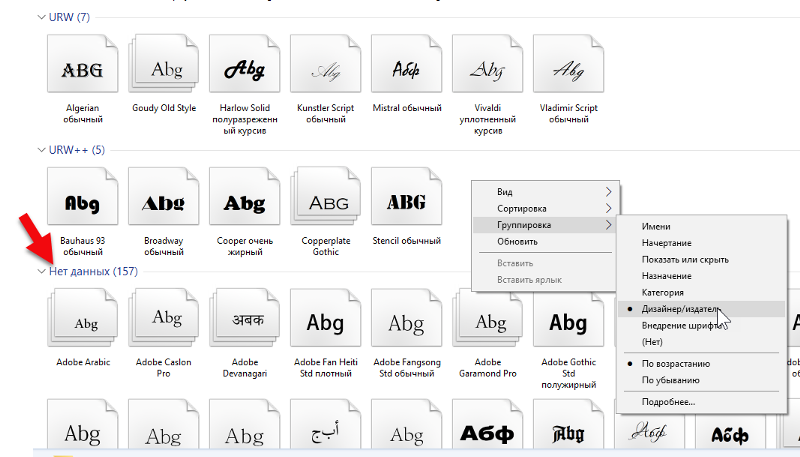The height and width of the screenshot is (457, 800).
Task: Select the Copperplate Gothic font family icon
Action: 326,196
